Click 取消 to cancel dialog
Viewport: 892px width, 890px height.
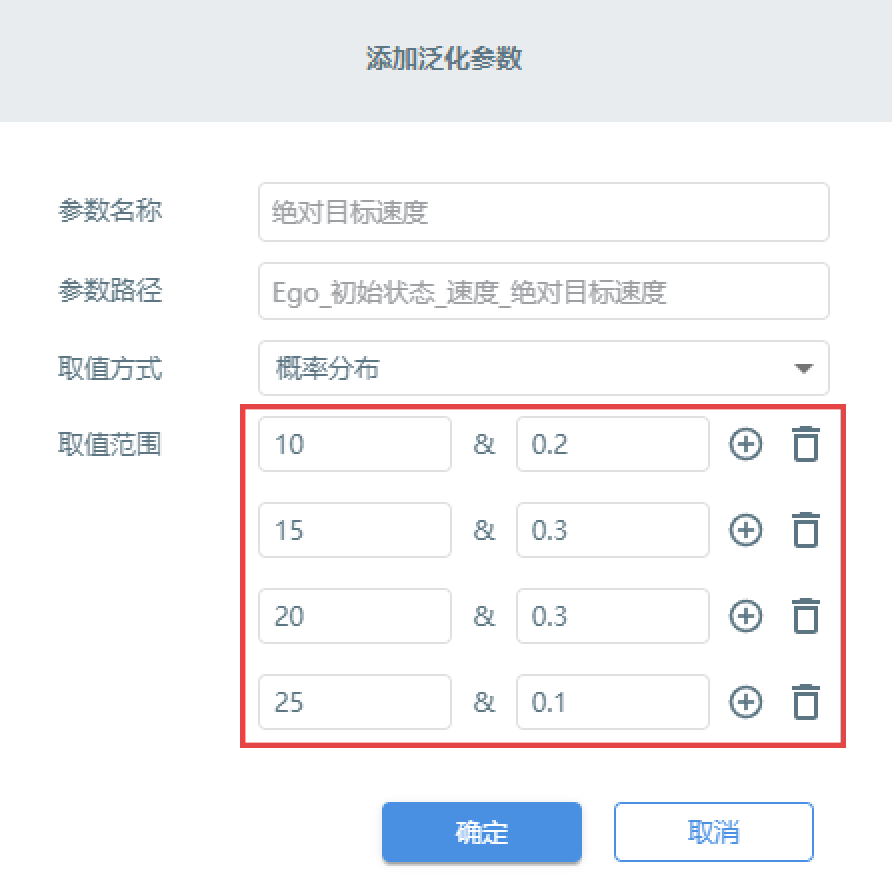(713, 832)
